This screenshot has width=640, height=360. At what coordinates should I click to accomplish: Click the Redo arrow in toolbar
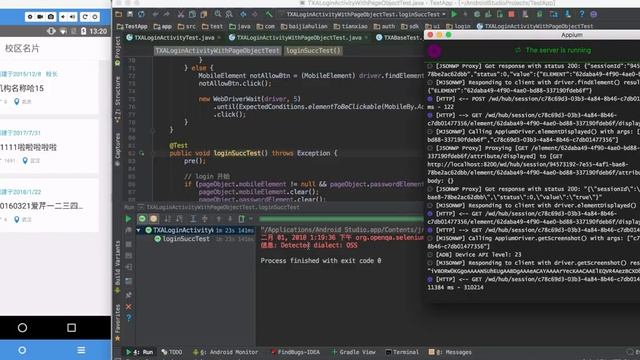point(167,14)
